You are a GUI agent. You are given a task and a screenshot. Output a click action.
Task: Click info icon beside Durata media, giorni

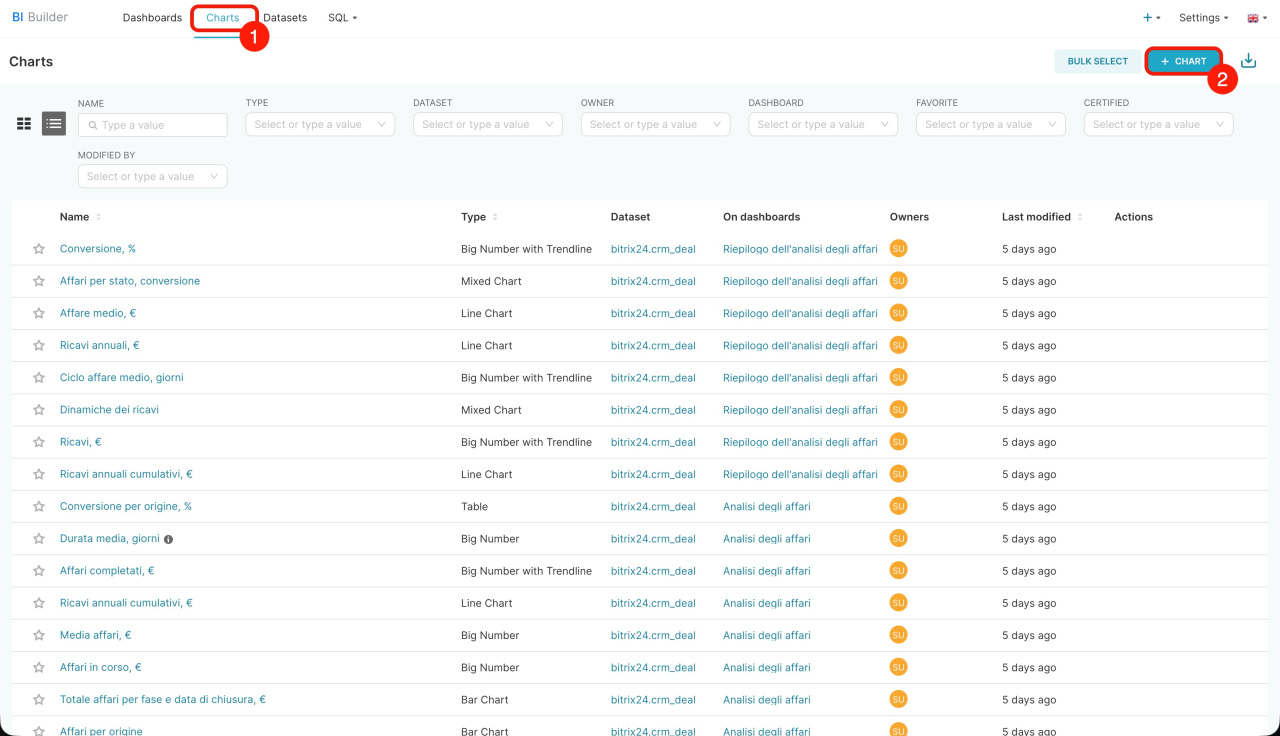pyautogui.click(x=168, y=539)
